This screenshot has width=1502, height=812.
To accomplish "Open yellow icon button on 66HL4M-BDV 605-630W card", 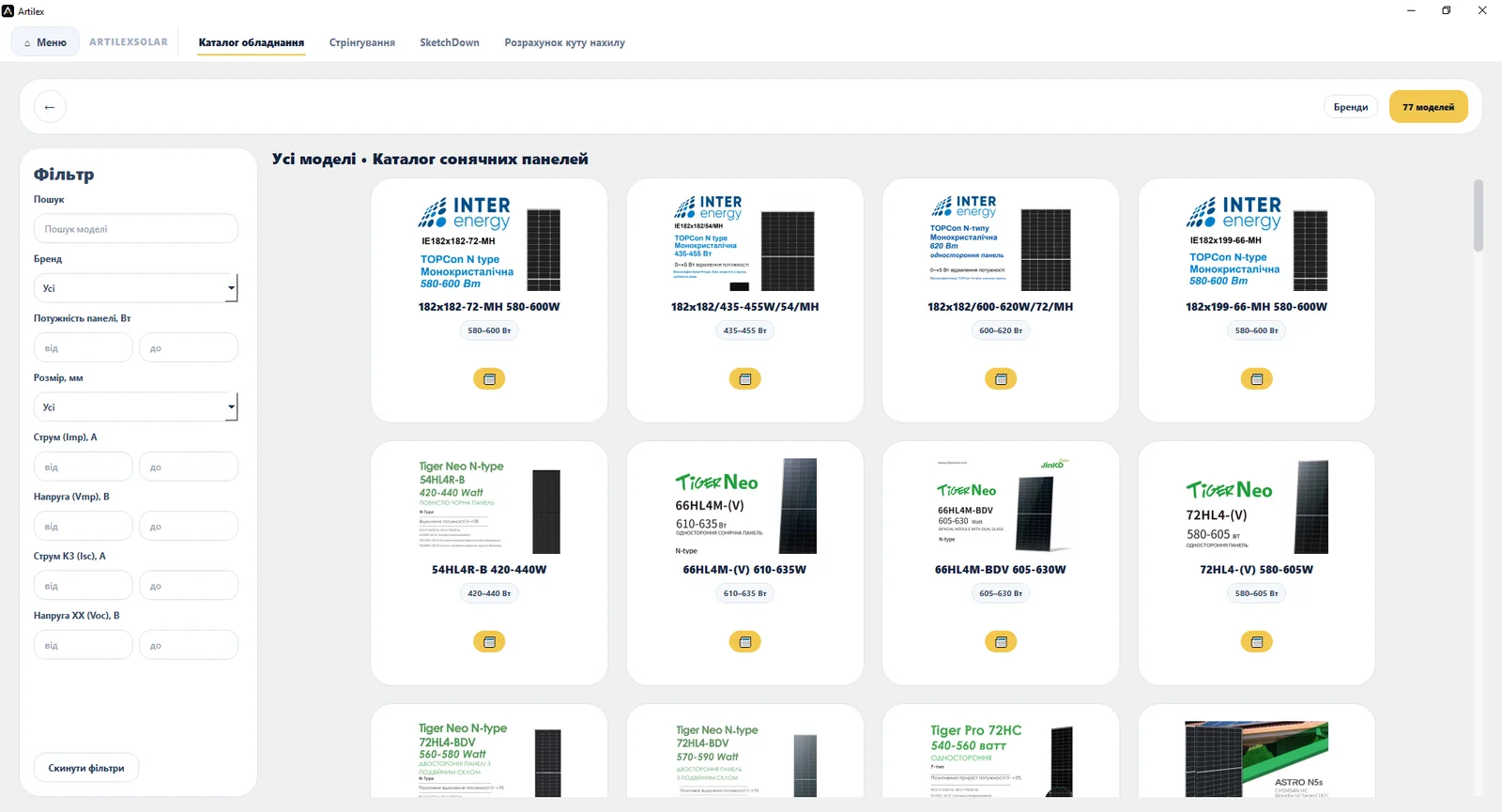I will pos(1001,642).
